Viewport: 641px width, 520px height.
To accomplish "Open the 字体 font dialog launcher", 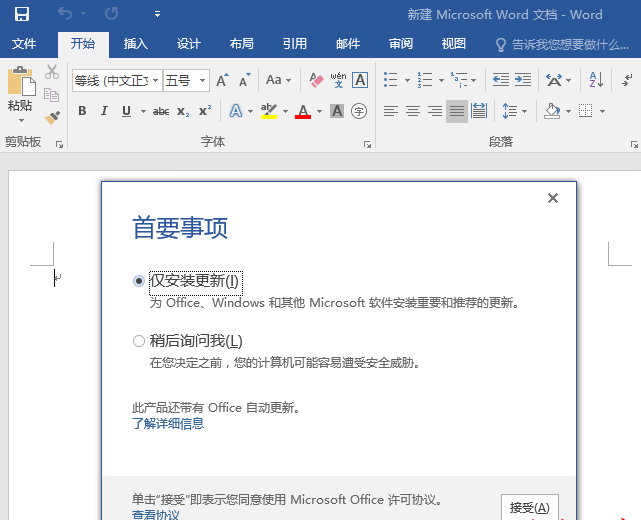I will pos(367,145).
